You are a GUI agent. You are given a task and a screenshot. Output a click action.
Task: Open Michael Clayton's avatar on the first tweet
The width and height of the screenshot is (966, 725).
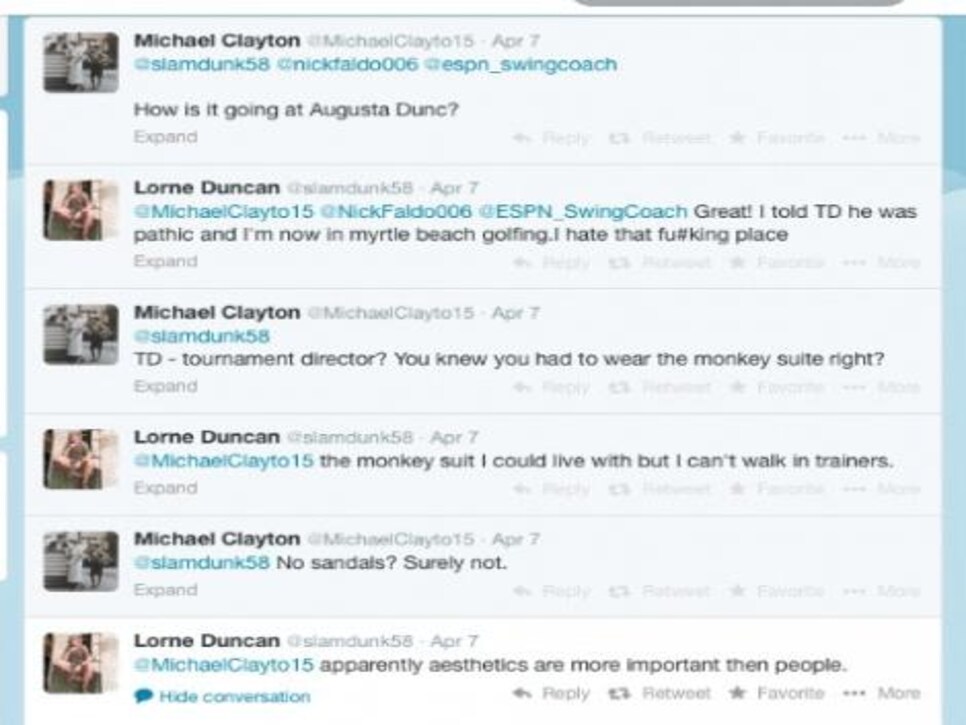pos(81,62)
